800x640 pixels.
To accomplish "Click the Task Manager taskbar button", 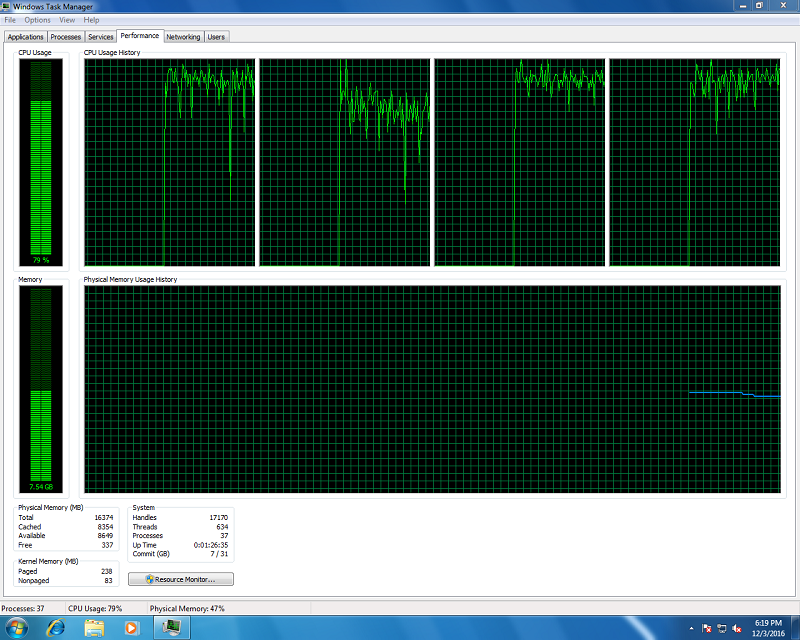I will [x=171, y=627].
